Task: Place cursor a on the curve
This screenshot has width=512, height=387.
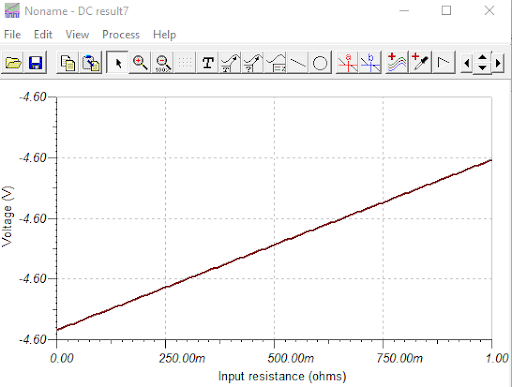Action: (347, 63)
